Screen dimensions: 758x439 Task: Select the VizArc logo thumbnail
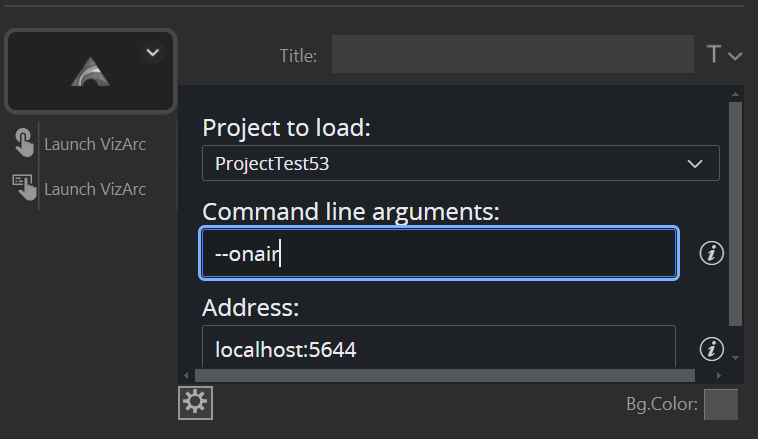pyautogui.click(x=90, y=71)
